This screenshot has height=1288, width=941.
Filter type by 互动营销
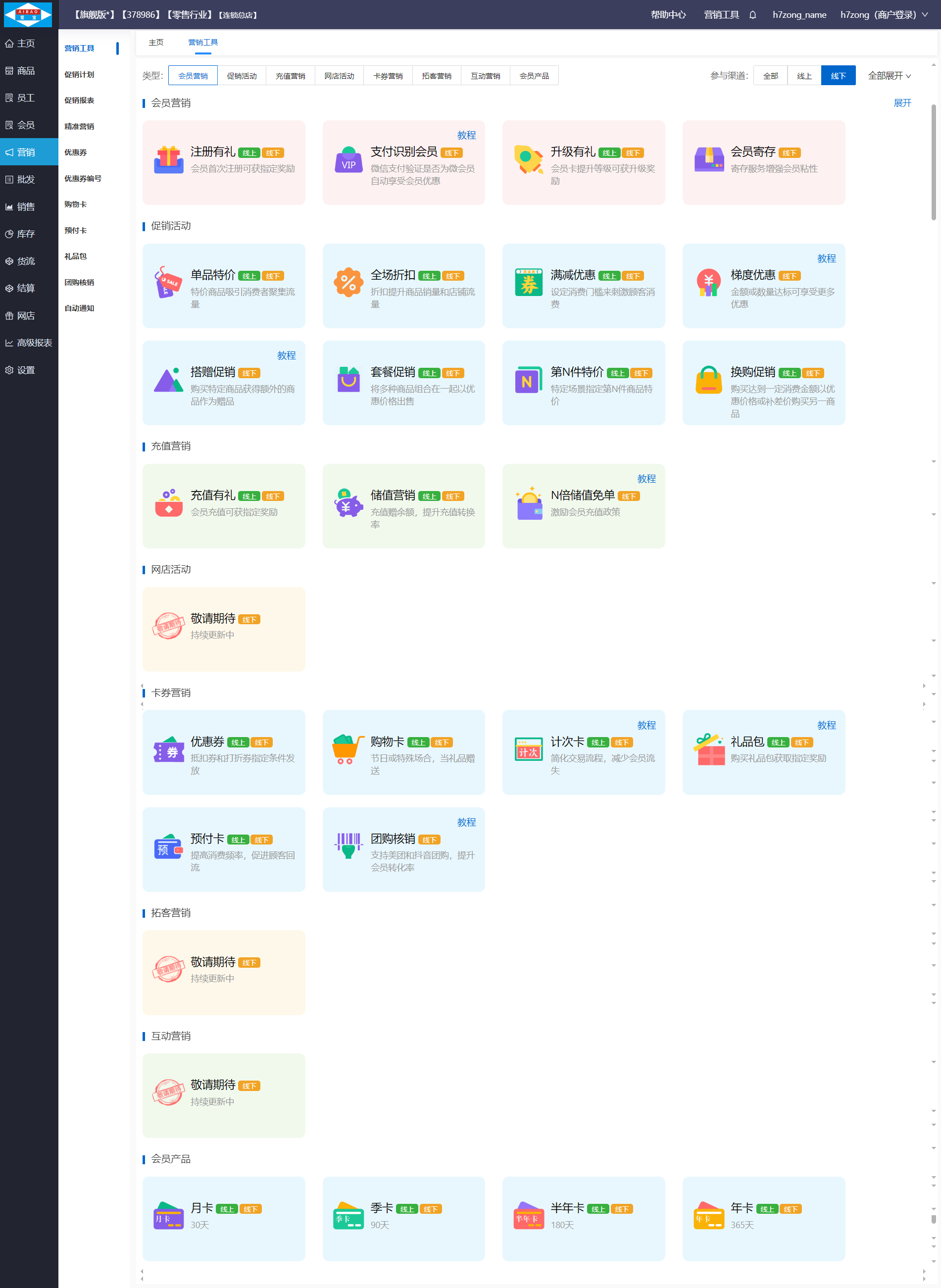485,76
